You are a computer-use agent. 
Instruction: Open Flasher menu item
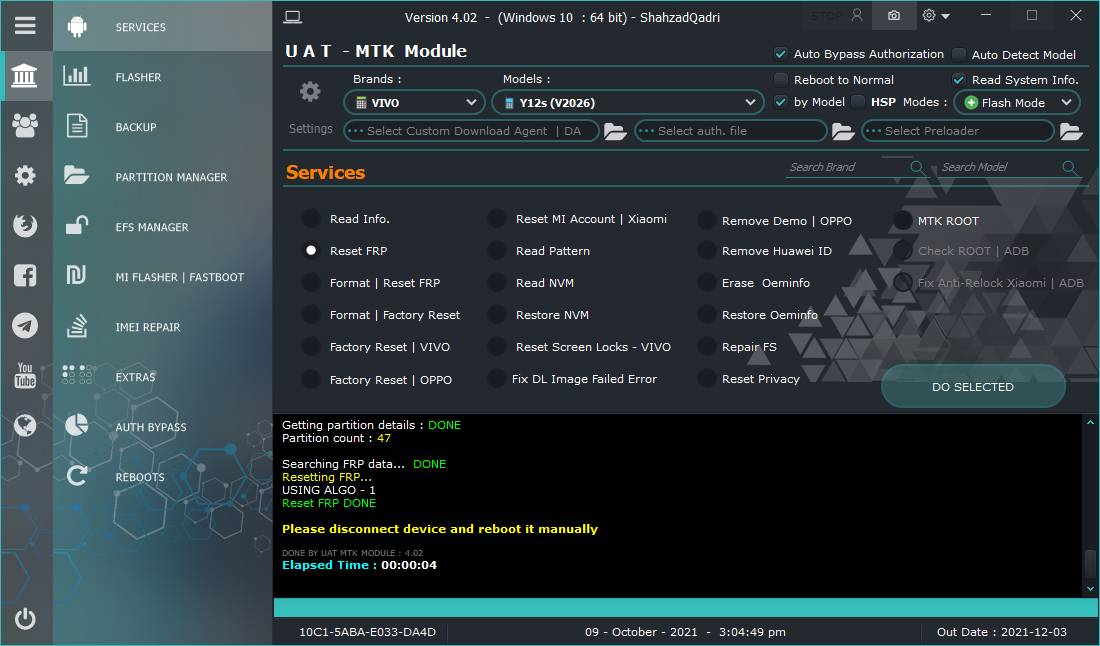162,76
